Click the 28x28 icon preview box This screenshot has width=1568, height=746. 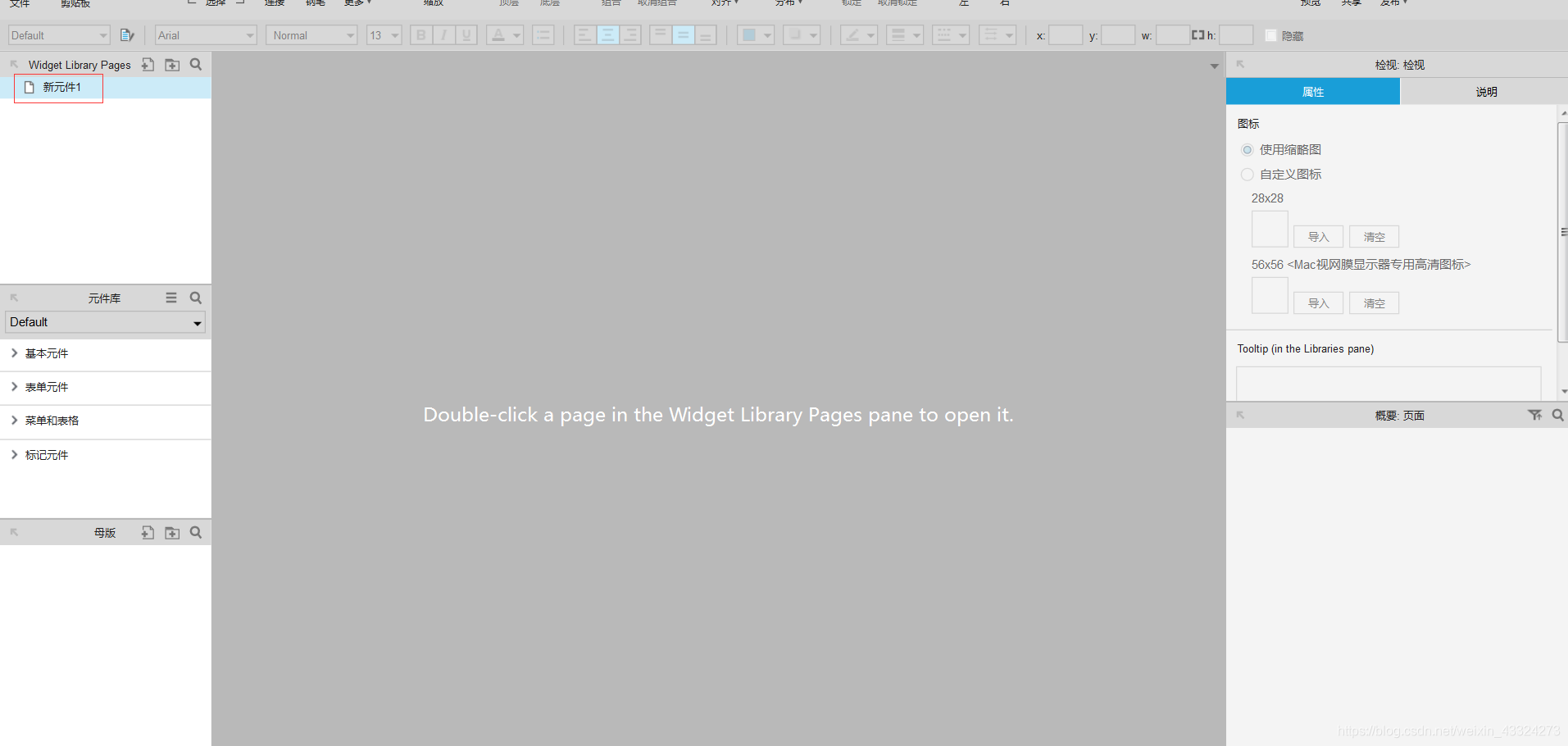click(1270, 229)
